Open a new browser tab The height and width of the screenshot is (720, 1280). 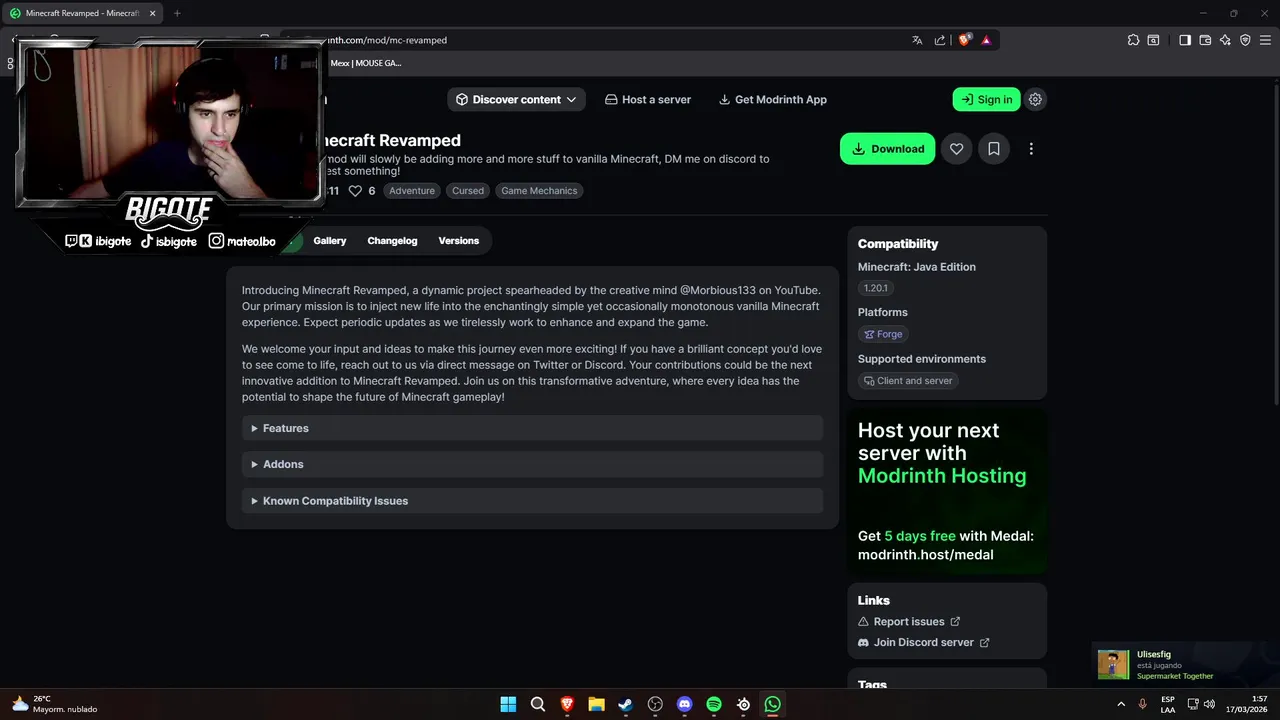tap(177, 13)
